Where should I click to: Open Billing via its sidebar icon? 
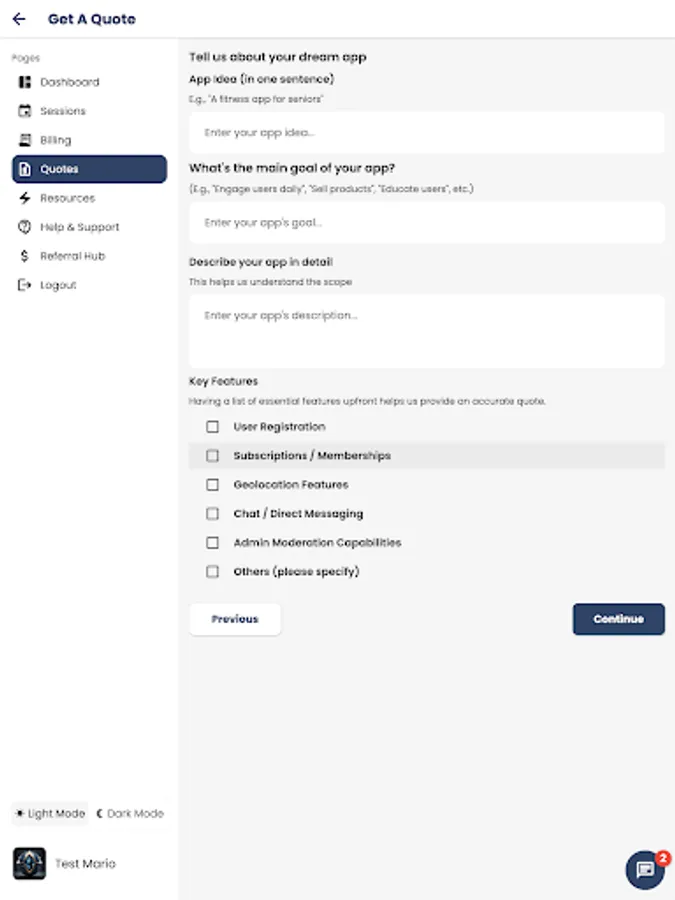click(x=24, y=140)
